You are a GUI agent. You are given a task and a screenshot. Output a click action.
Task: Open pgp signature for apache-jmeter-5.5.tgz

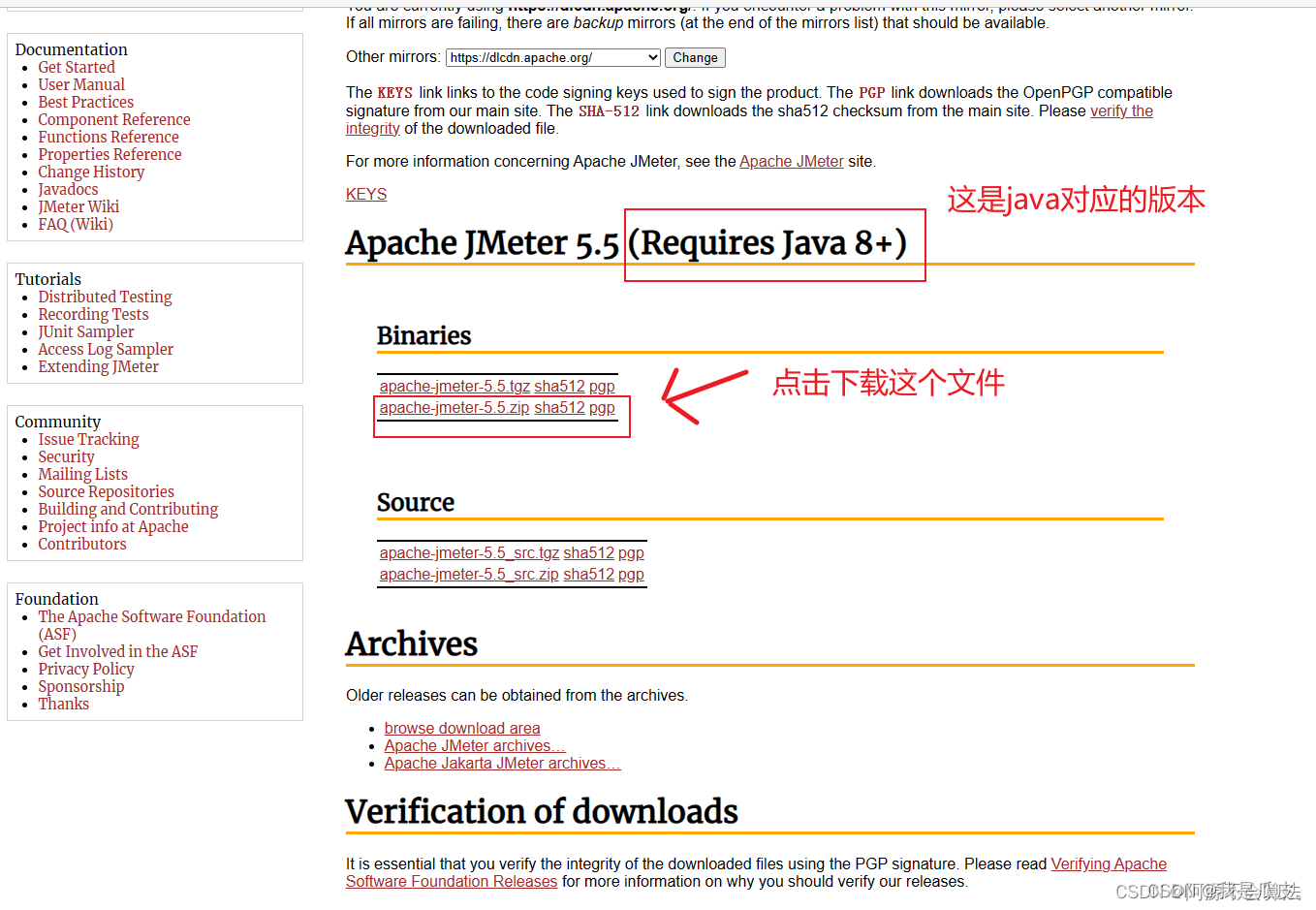tap(602, 386)
